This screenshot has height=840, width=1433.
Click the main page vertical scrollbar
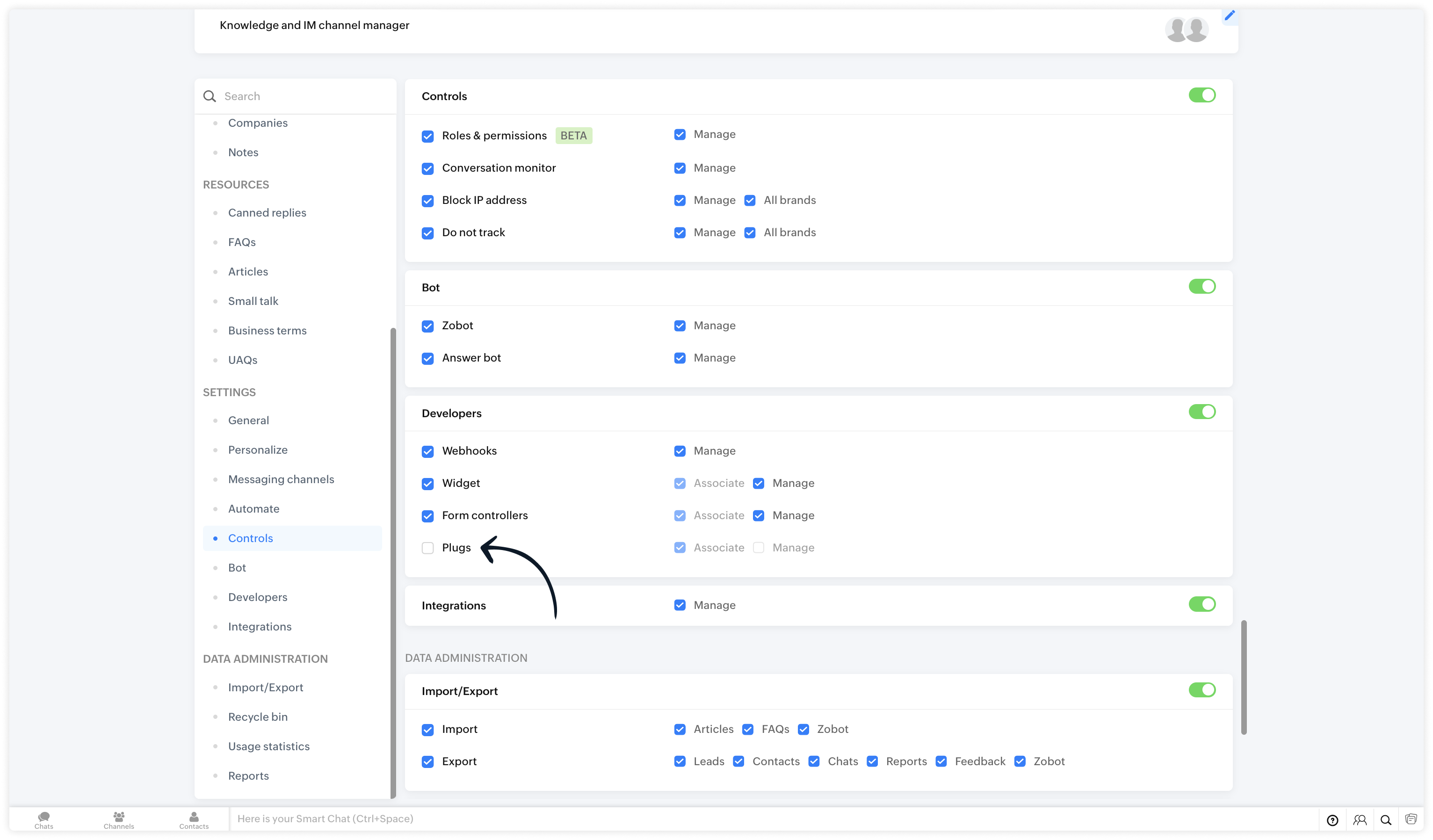click(1244, 677)
